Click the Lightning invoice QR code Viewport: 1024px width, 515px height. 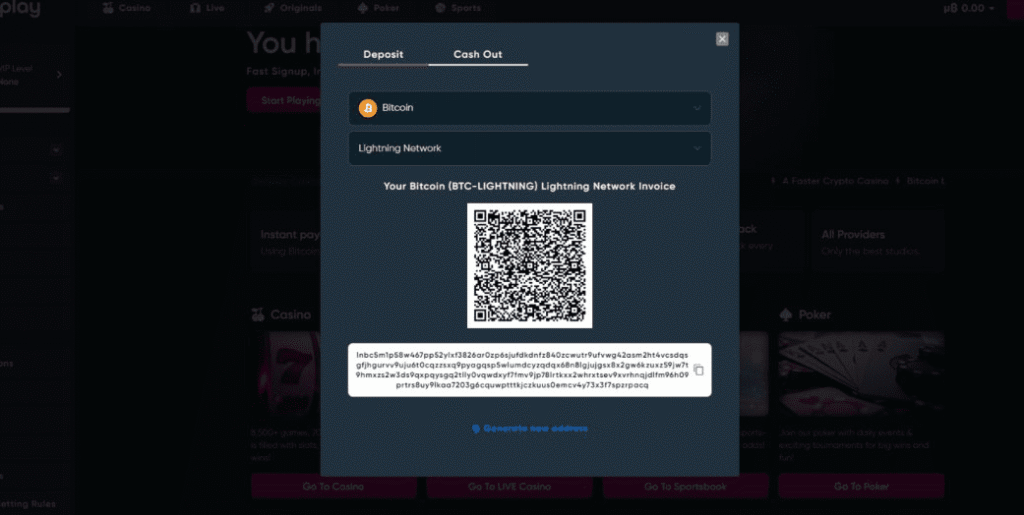[x=530, y=266]
